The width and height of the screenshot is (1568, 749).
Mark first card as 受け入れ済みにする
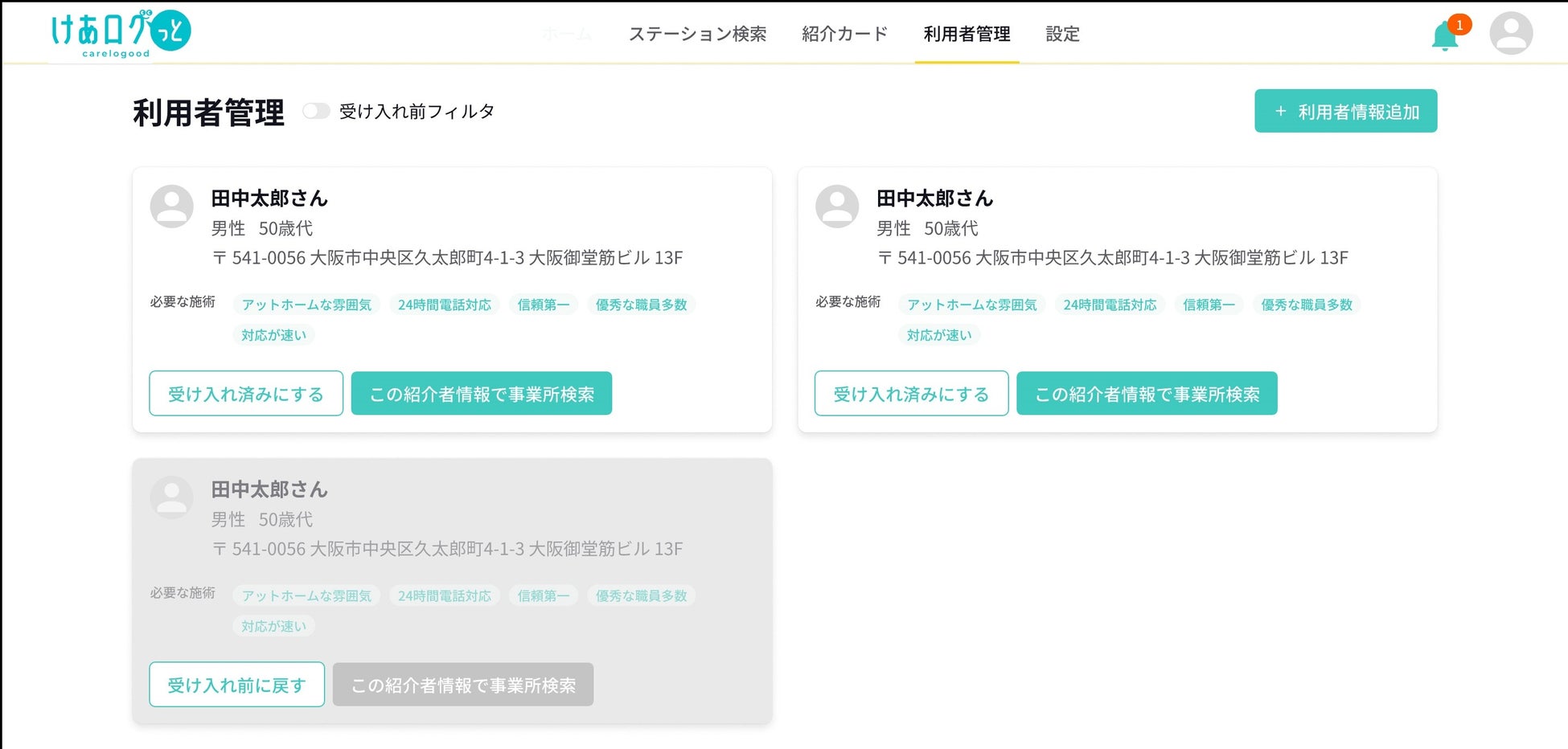pyautogui.click(x=246, y=394)
